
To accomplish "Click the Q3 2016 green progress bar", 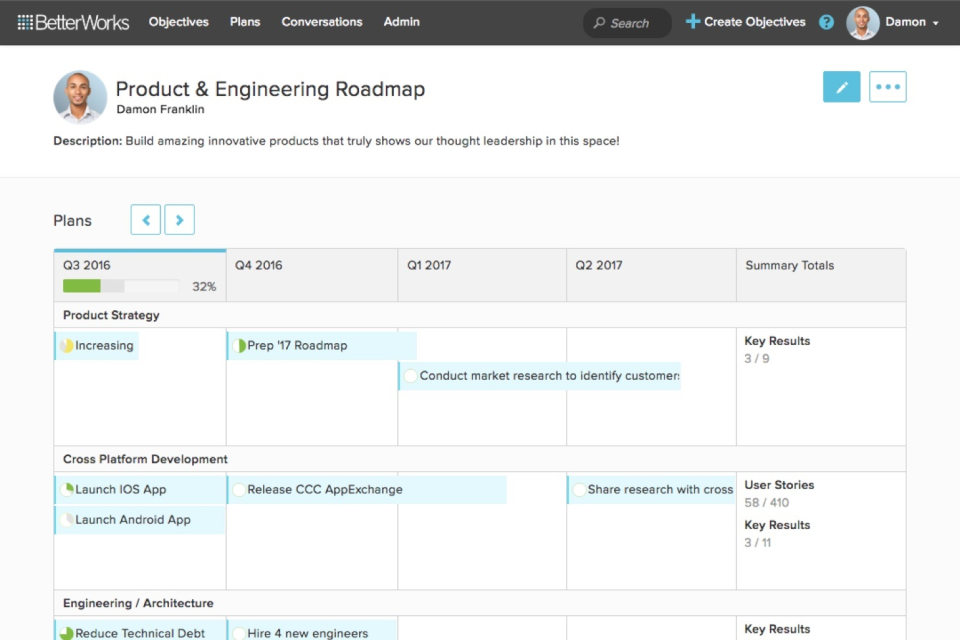I will pos(82,286).
